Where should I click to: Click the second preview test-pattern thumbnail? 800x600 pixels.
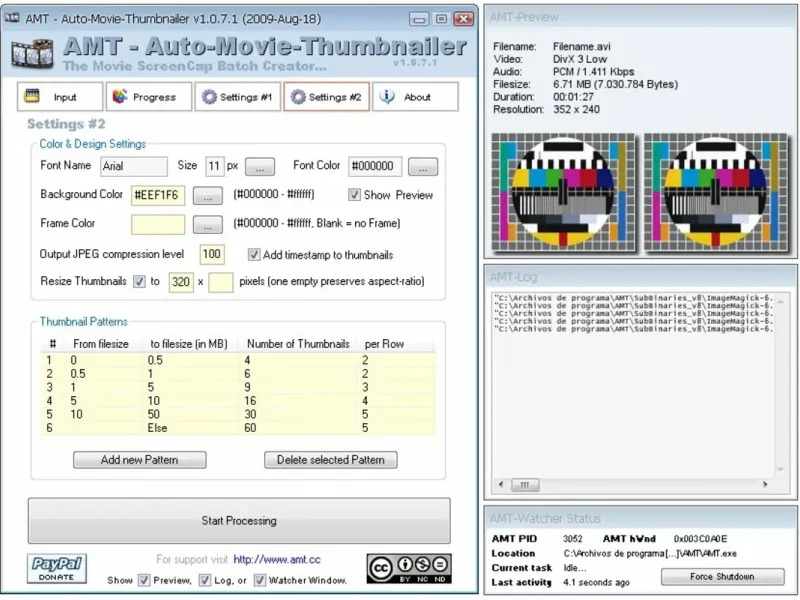[x=716, y=192]
